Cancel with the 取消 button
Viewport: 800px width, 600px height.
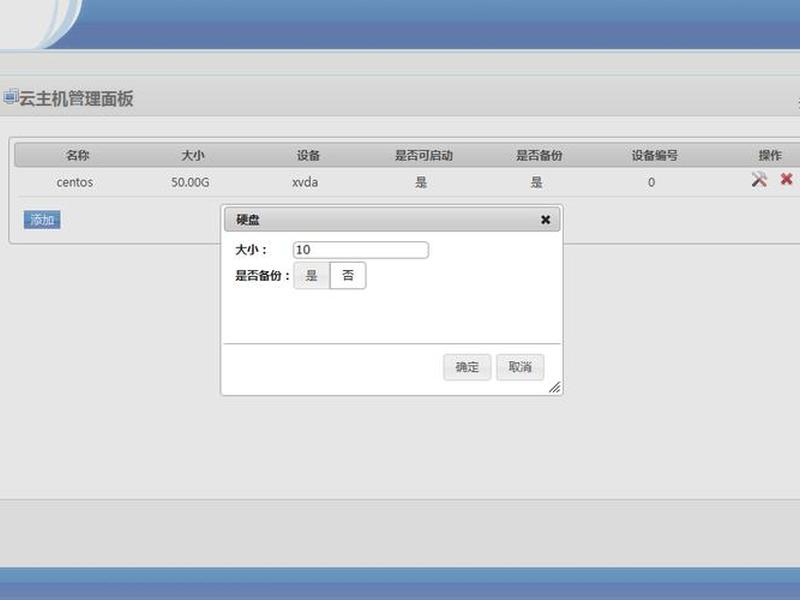(x=520, y=367)
